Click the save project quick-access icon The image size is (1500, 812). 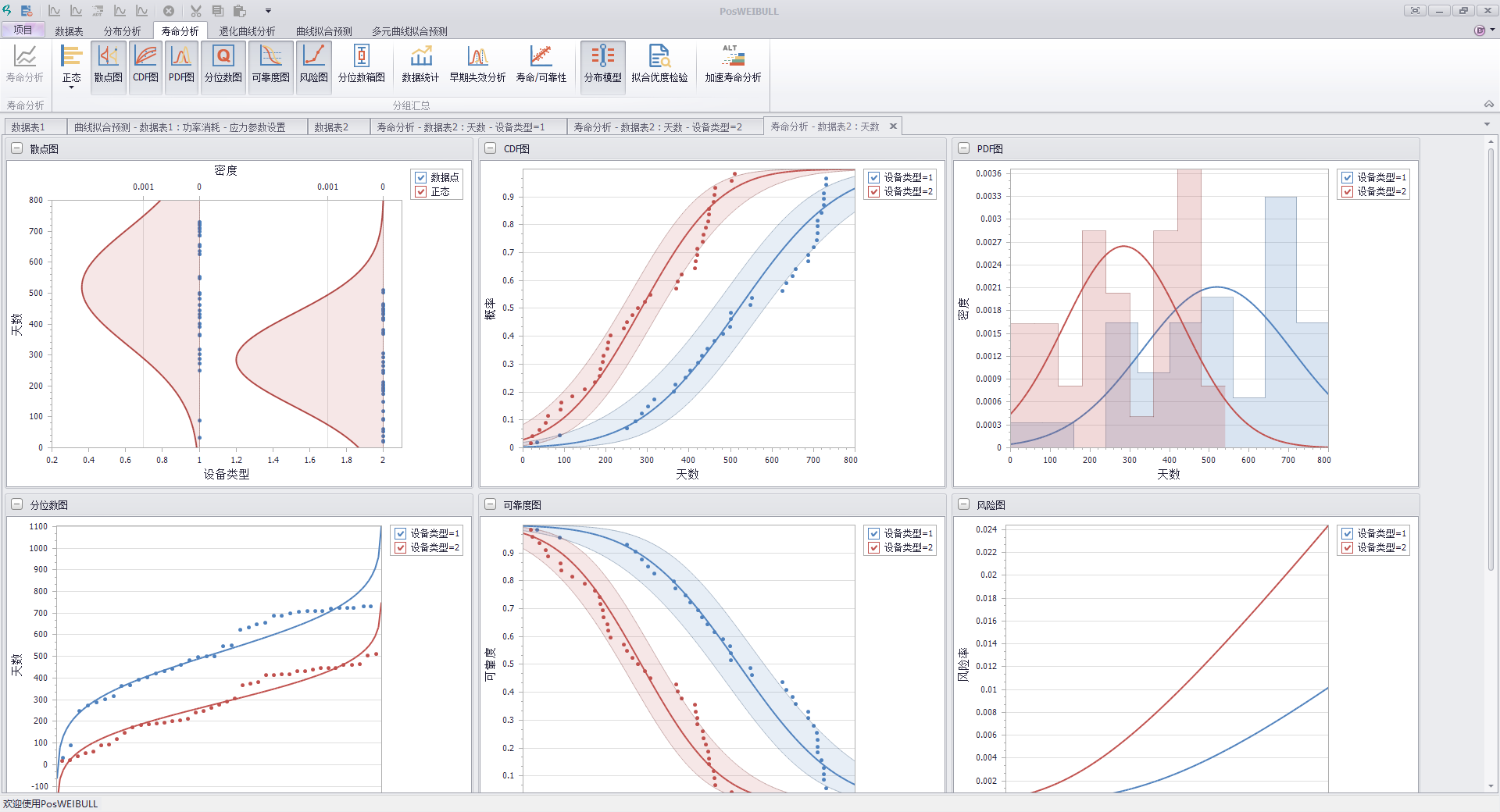coord(27,11)
